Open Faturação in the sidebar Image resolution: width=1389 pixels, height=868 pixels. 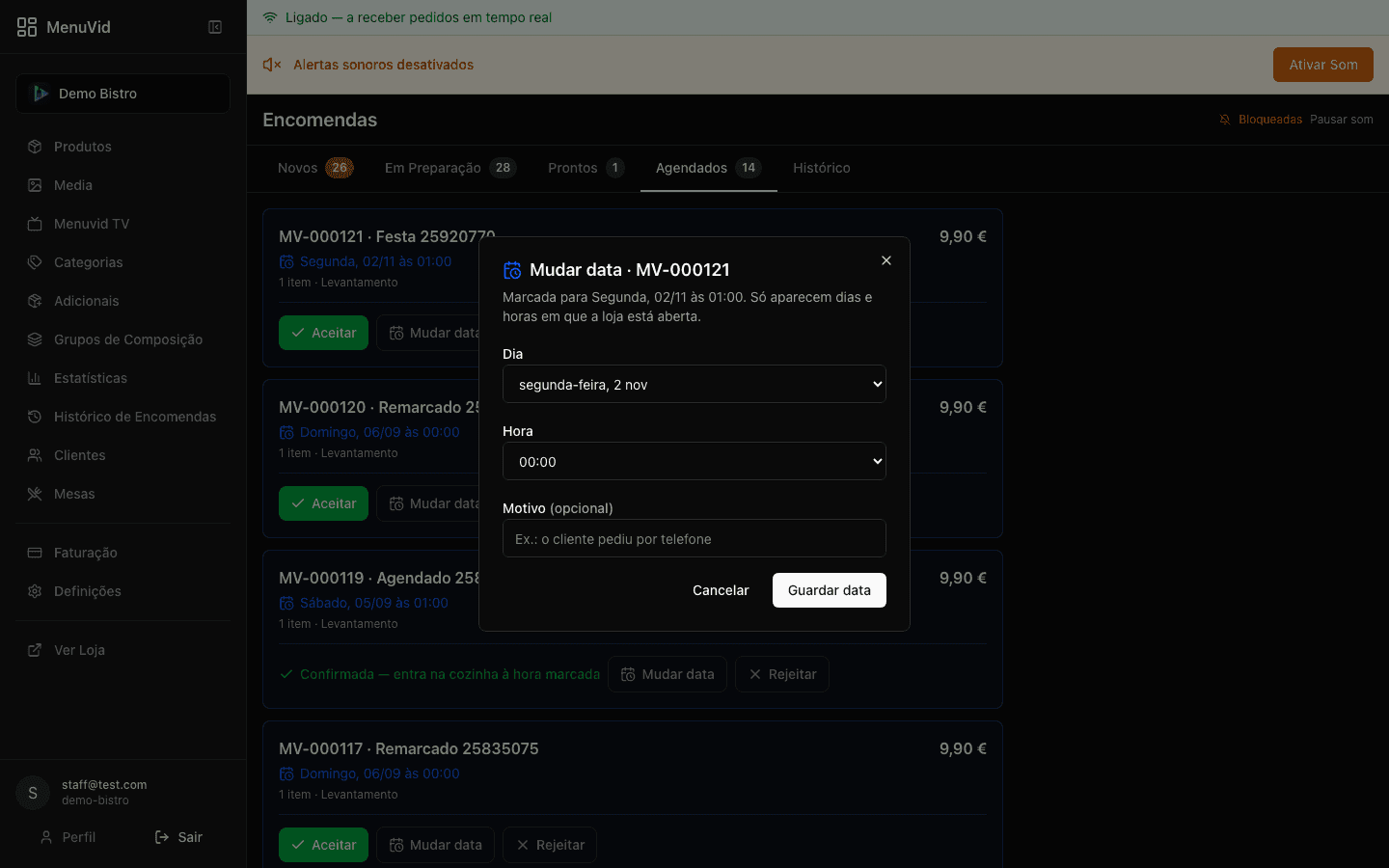coord(123,553)
